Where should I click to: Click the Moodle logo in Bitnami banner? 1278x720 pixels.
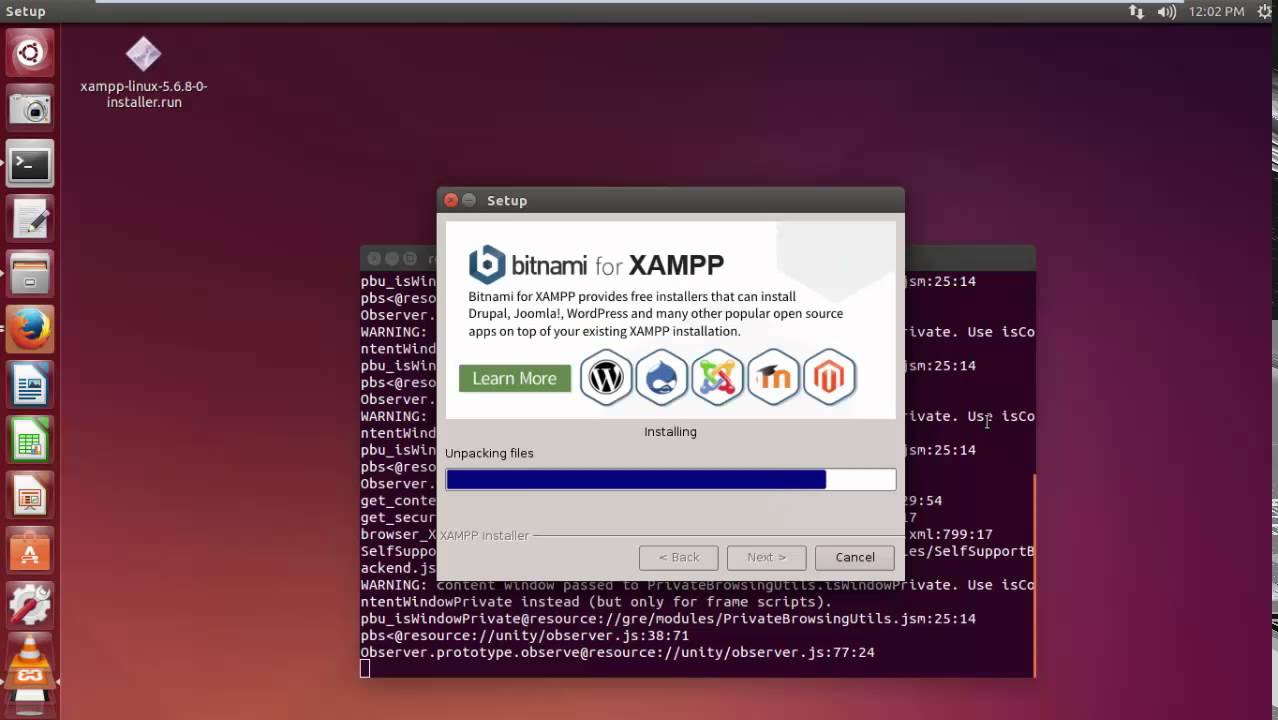774,377
